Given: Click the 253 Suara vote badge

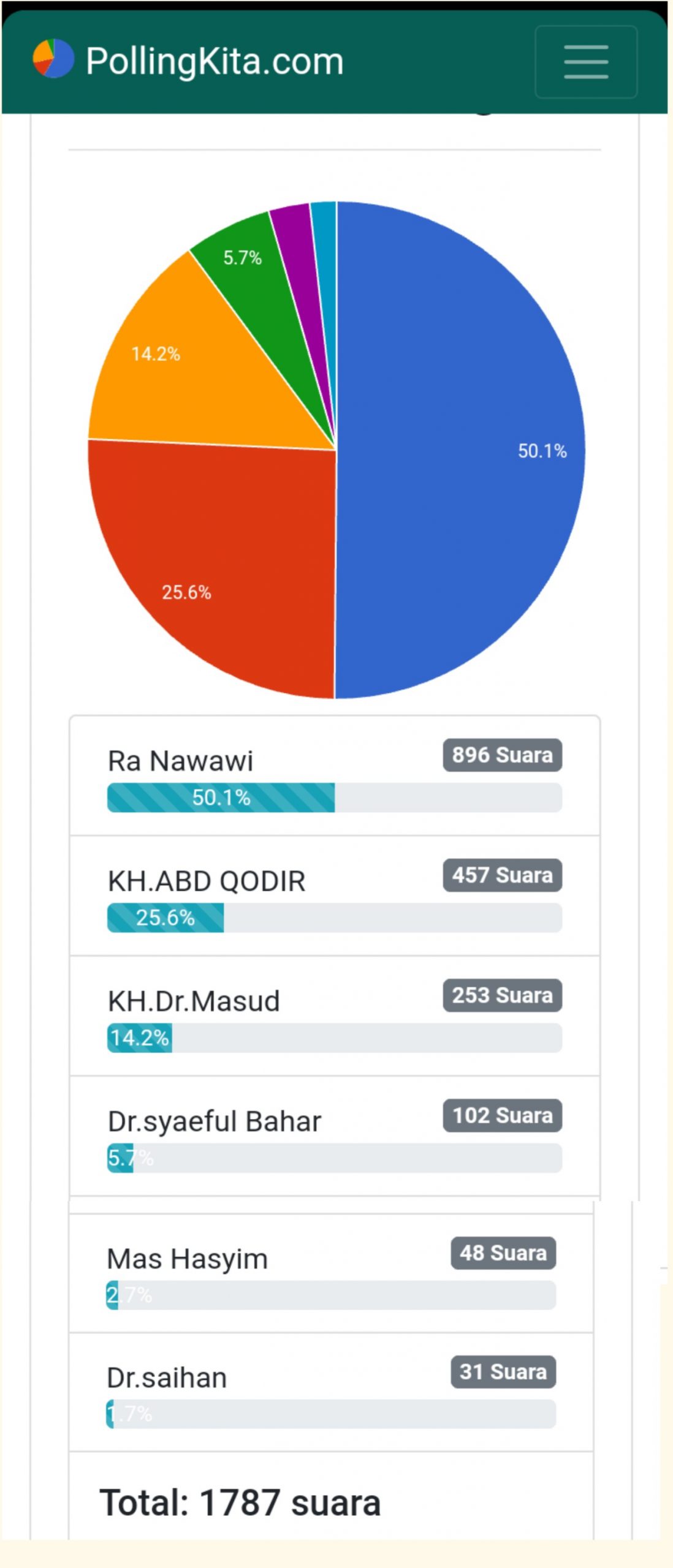Looking at the screenshot, I should click(502, 995).
